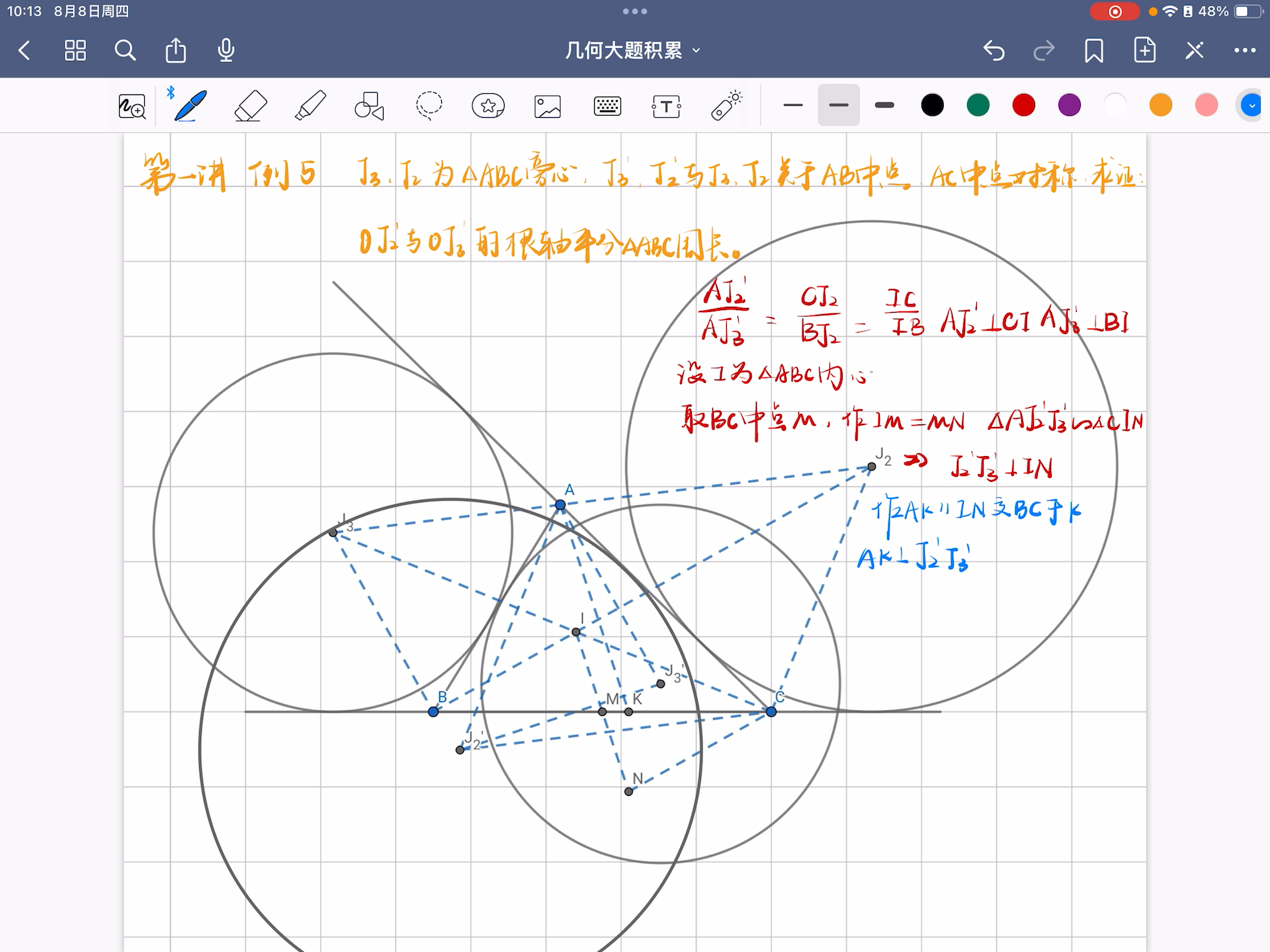The height and width of the screenshot is (952, 1270).
Task: Bookmark the current page
Action: tap(1094, 50)
